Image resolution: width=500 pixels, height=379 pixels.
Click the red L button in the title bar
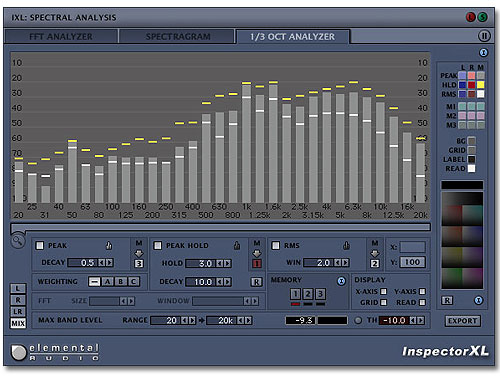pos(471,17)
